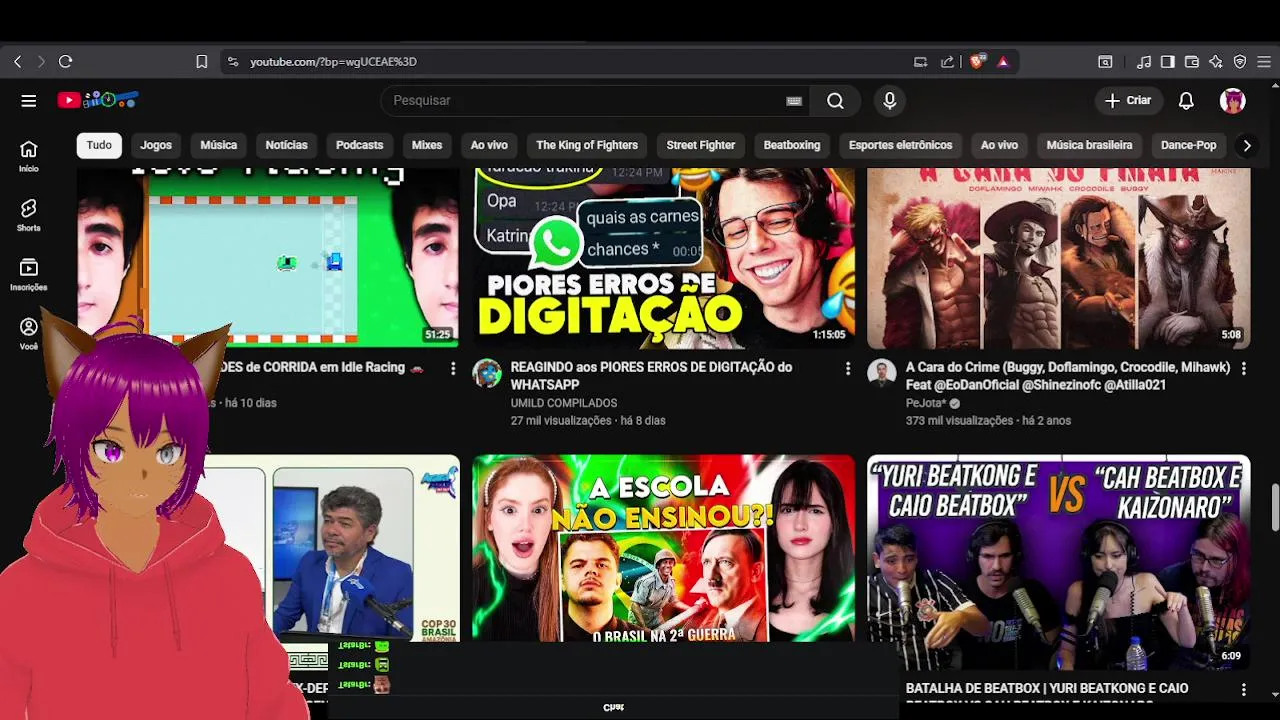
Task: Open the Brave VPN shield icon
Action: (1240, 62)
